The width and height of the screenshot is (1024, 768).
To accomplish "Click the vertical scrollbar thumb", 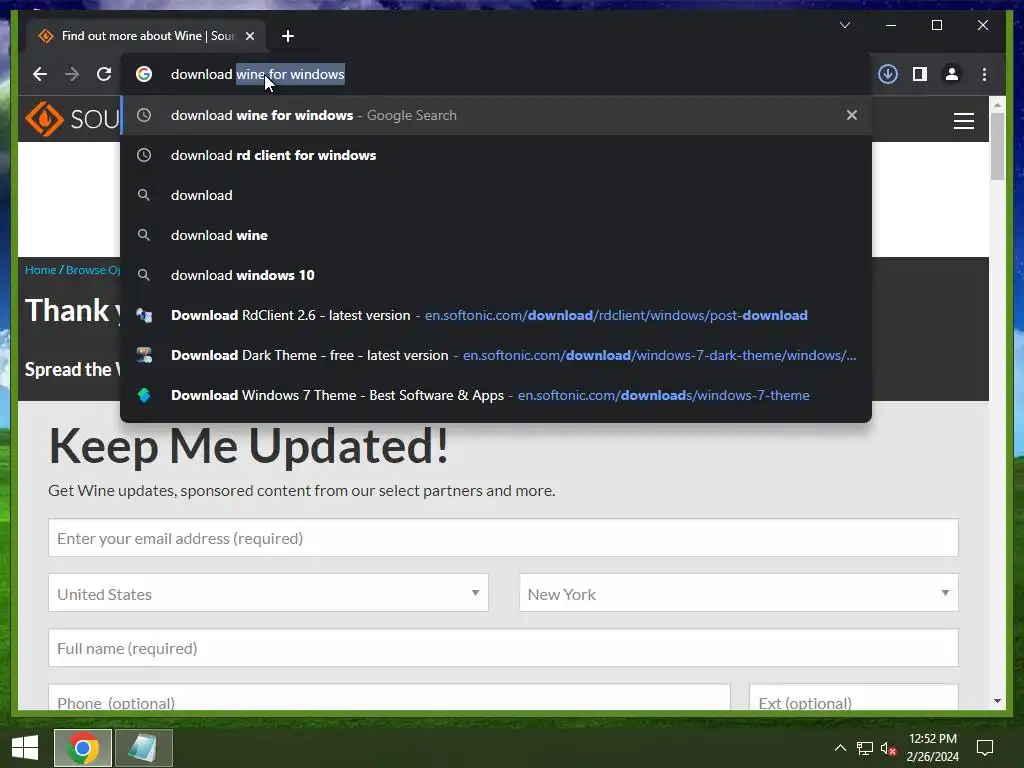I will 997,146.
